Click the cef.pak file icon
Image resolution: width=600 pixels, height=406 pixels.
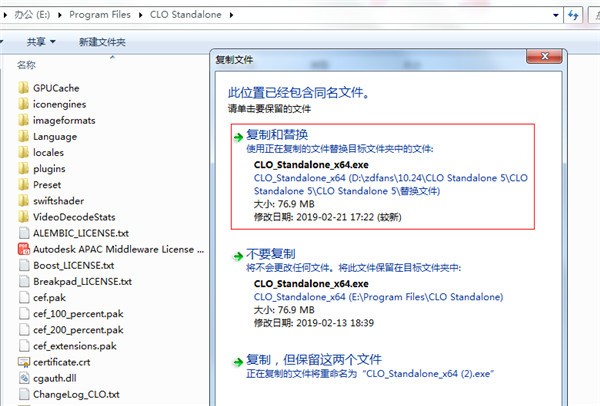[24, 297]
